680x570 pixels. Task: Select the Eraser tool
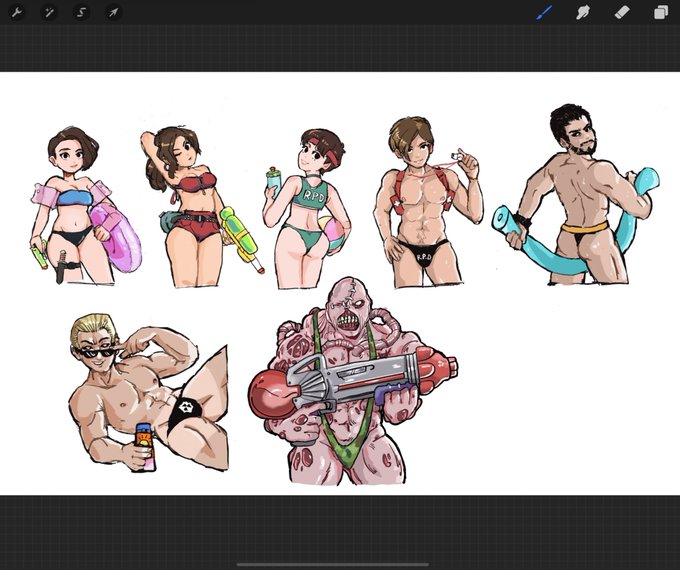click(x=622, y=12)
